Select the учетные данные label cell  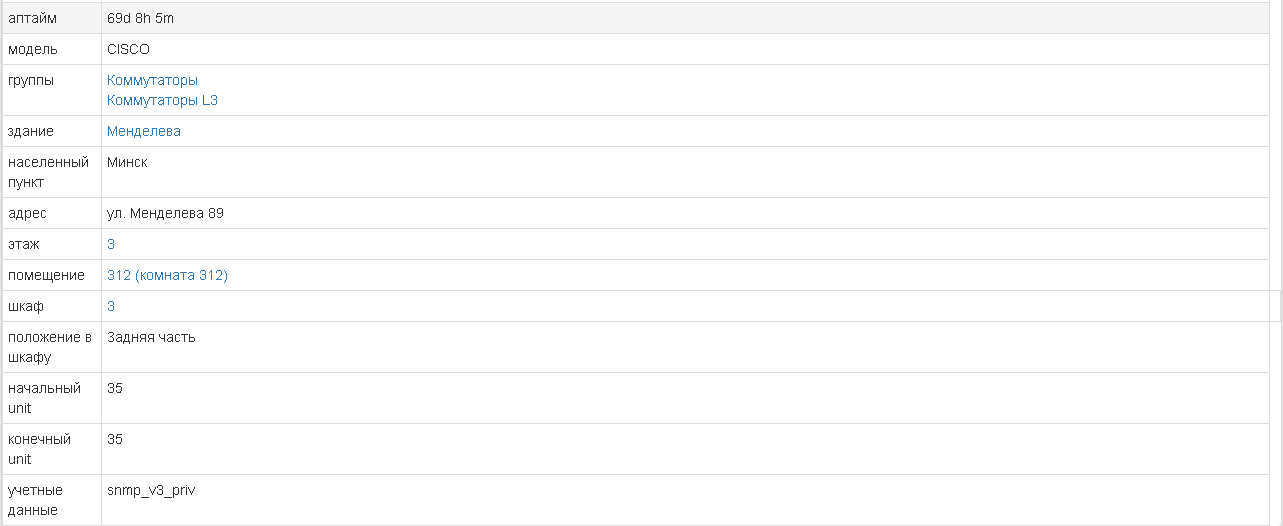point(35,500)
